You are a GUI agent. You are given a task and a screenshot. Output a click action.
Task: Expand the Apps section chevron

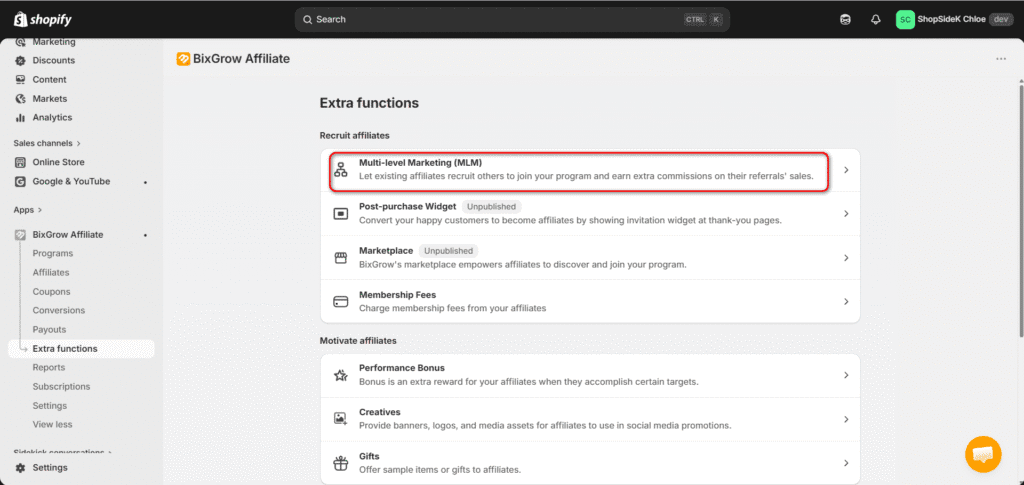coord(40,210)
